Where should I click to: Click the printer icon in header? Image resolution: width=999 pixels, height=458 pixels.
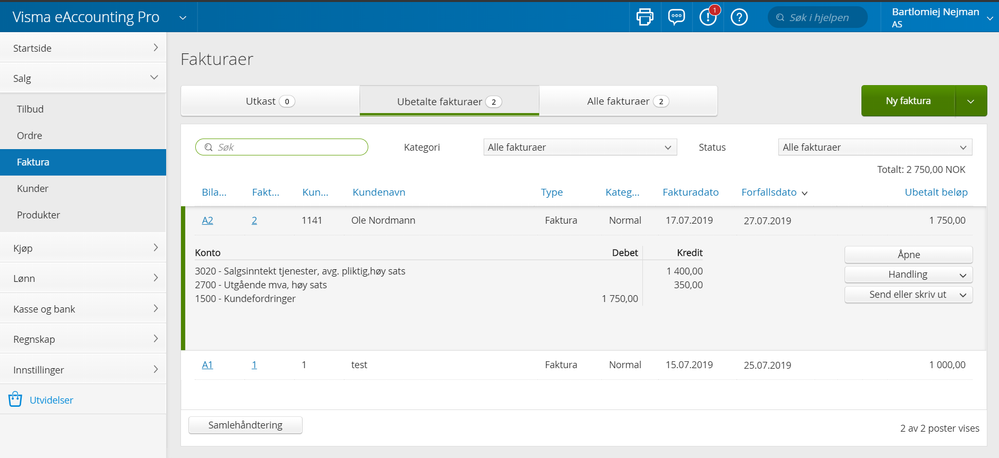point(645,17)
